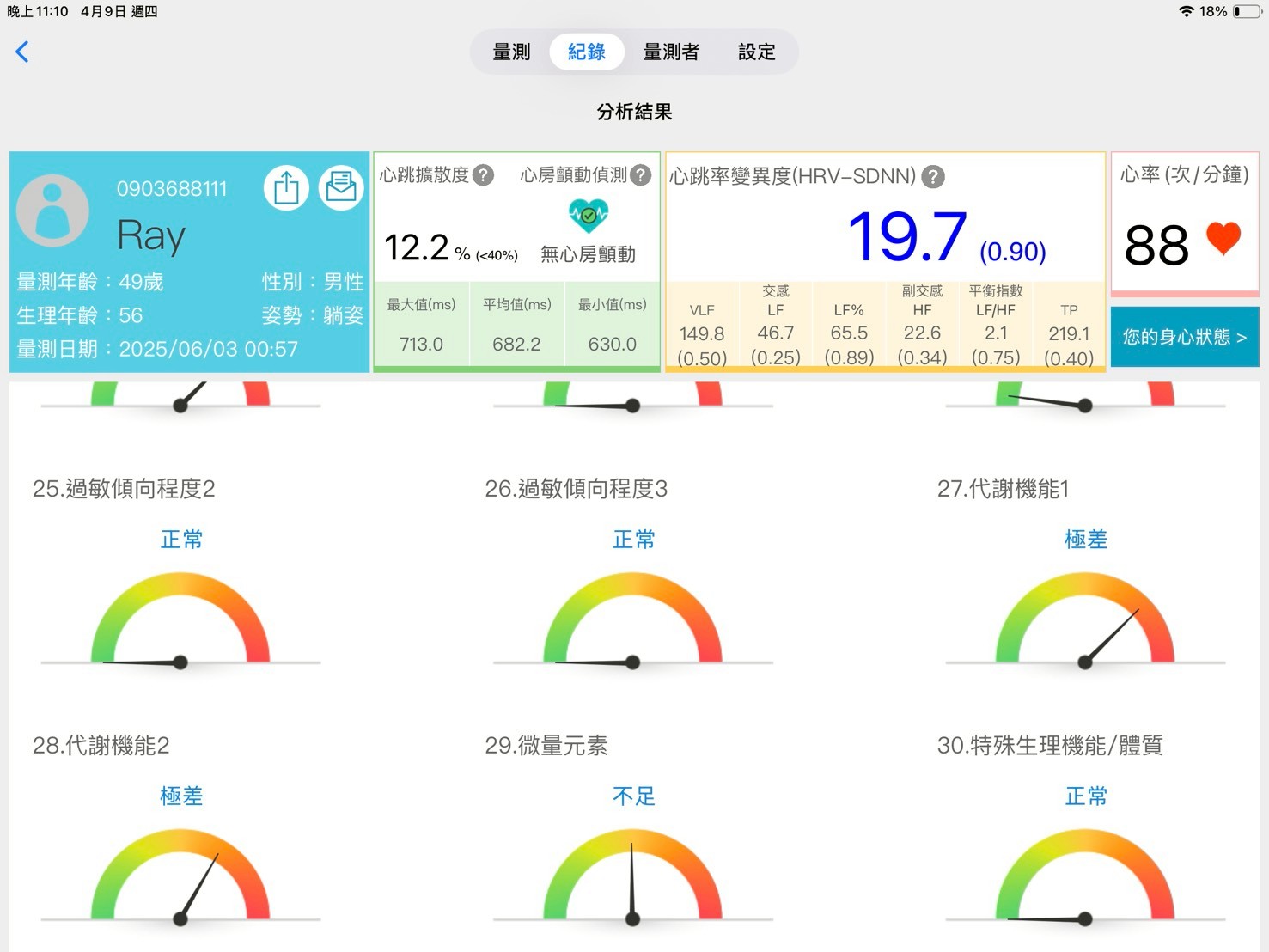Switch to the 量測 tab
Viewport: 1269px width, 952px height.
point(511,52)
